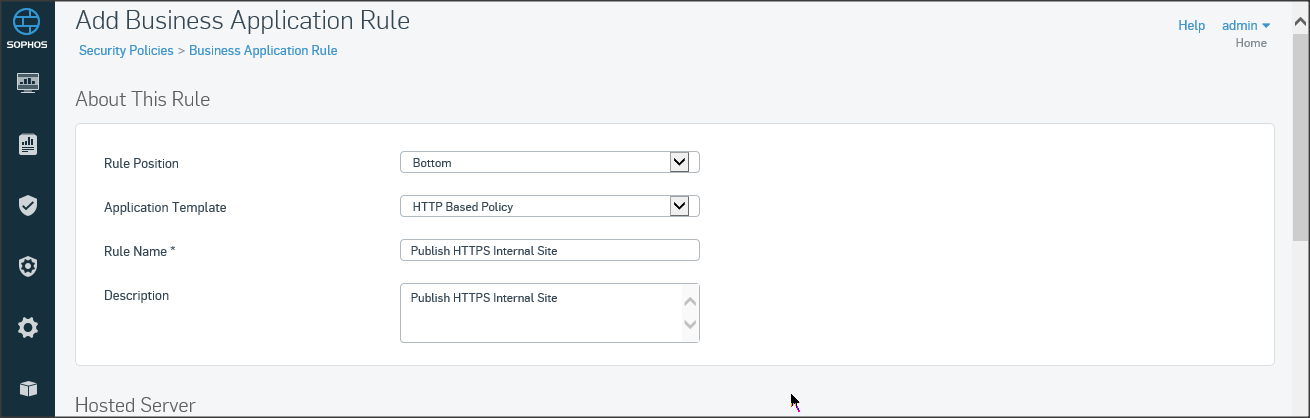Open the reports chart sidebar icon
The height and width of the screenshot is (418, 1310).
[28, 145]
